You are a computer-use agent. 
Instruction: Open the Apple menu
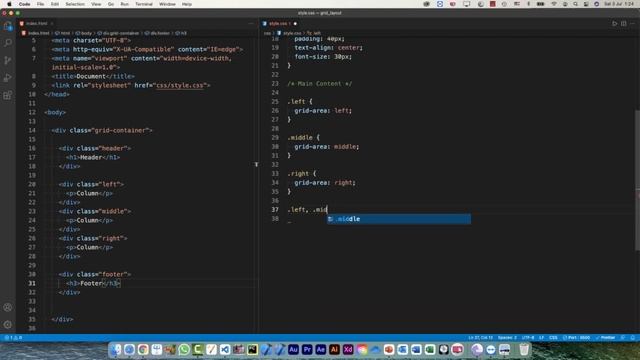tap(9, 4)
